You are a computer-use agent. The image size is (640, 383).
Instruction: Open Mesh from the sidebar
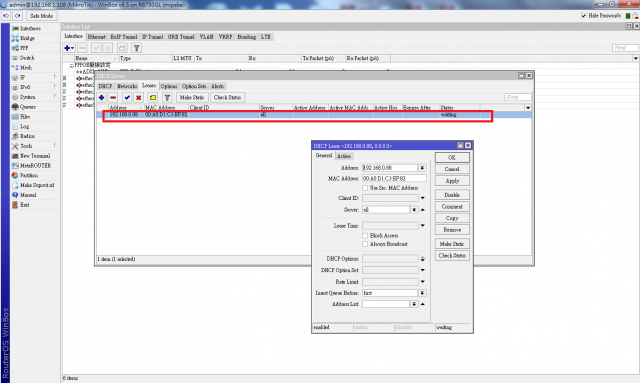pyautogui.click(x=26, y=67)
